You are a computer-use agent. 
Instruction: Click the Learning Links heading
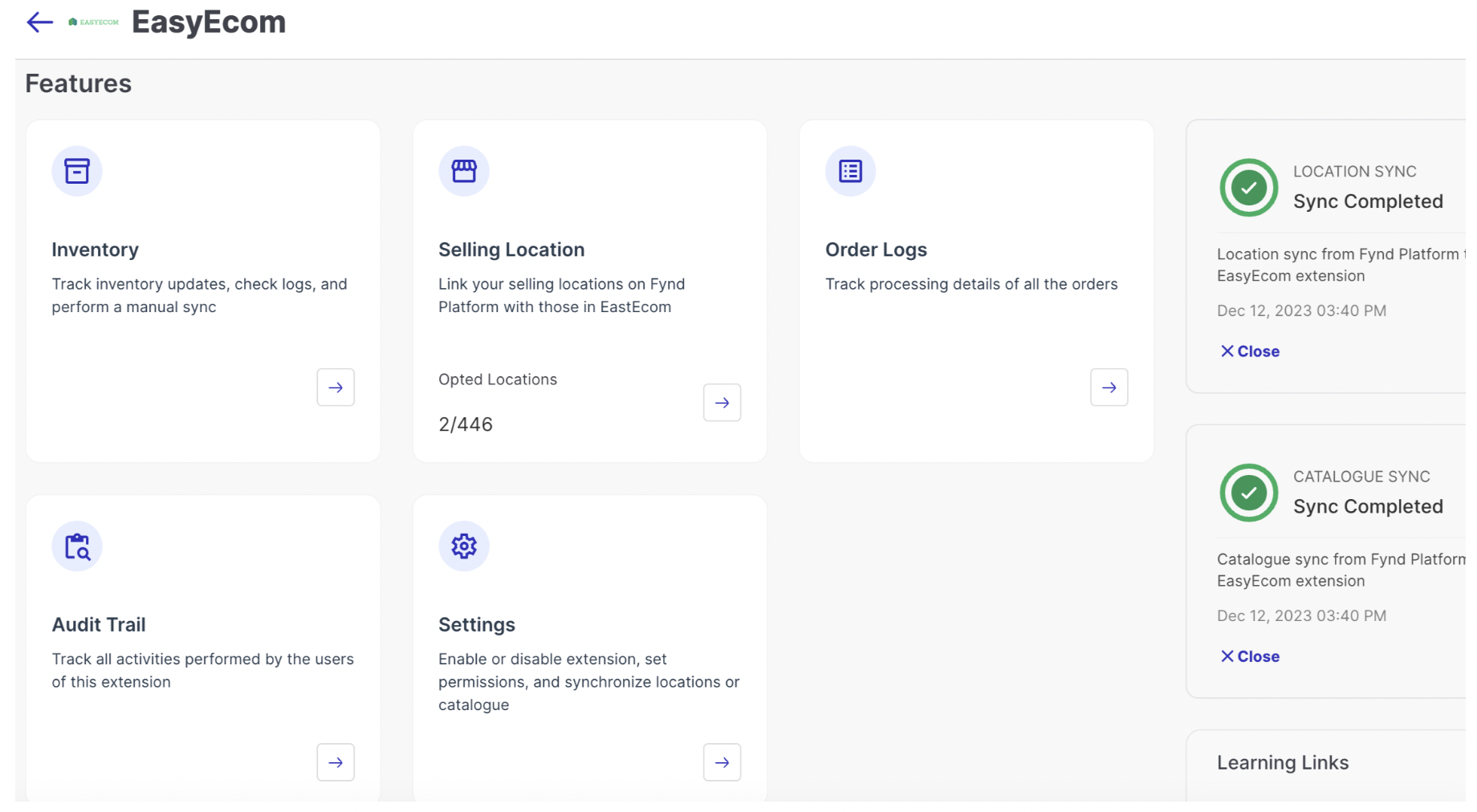pos(1283,763)
